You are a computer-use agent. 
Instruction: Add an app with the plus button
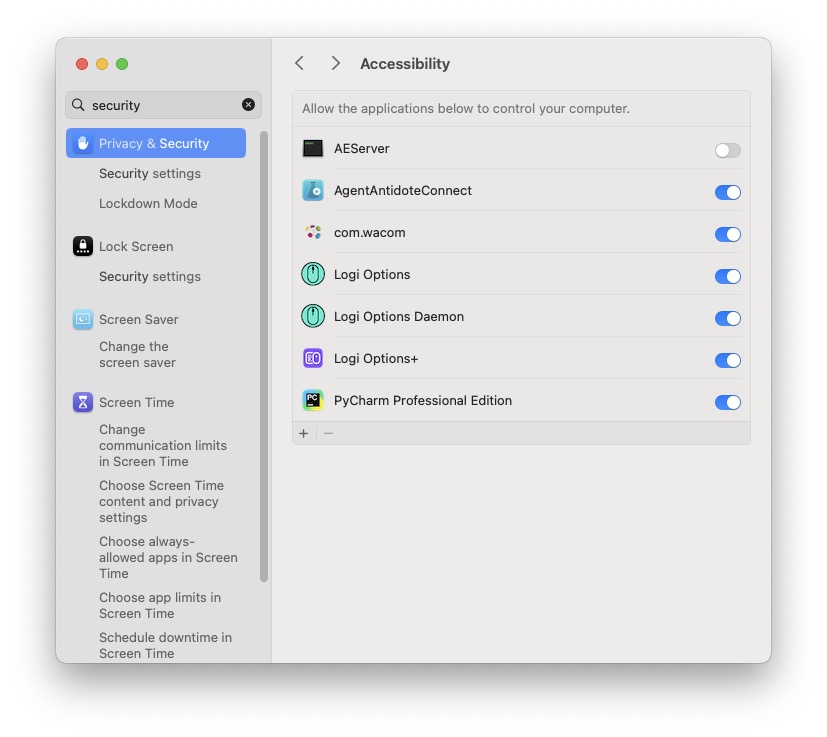pyautogui.click(x=303, y=433)
